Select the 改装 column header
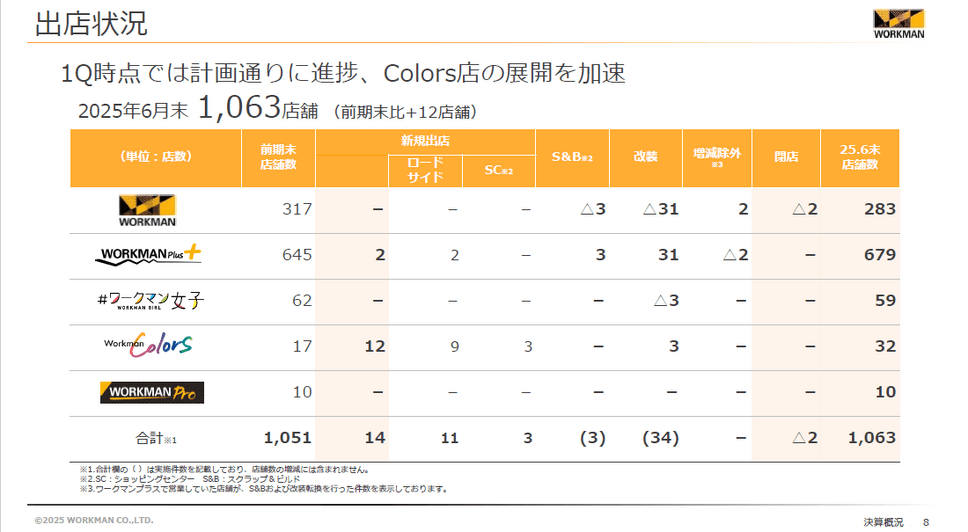Screen dimensions: 968x532 click(x=645, y=157)
